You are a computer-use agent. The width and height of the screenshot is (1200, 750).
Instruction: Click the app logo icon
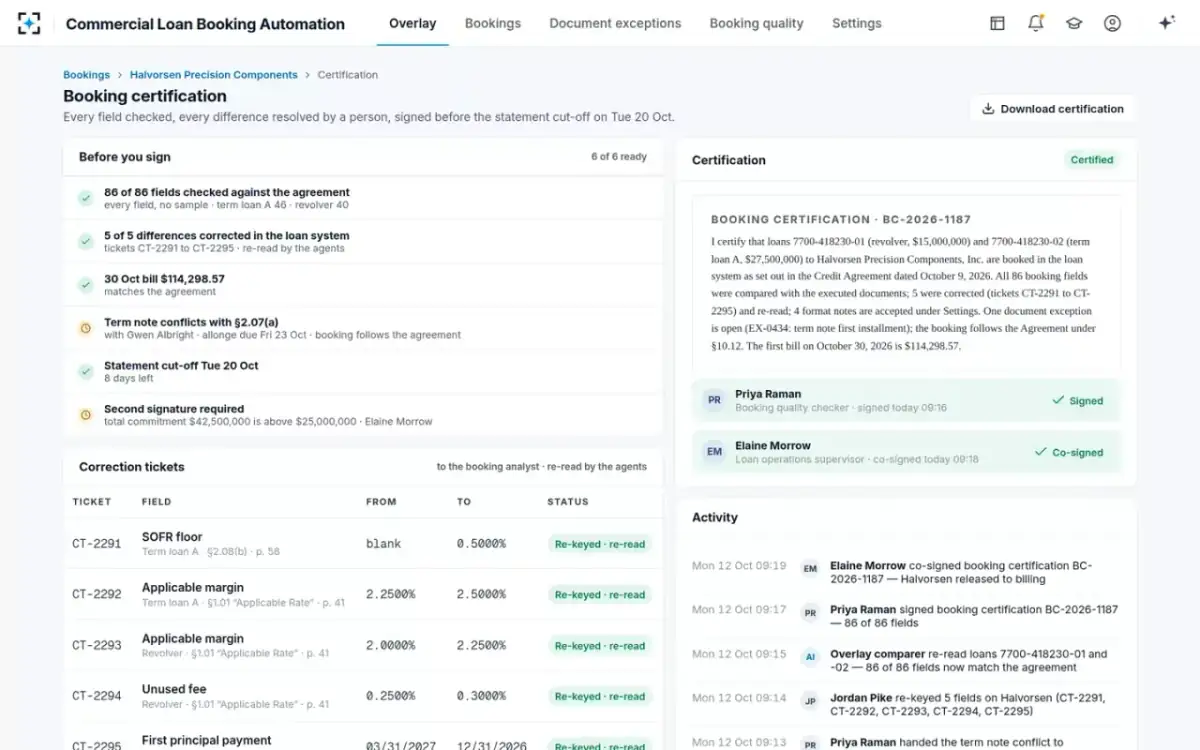coord(29,23)
